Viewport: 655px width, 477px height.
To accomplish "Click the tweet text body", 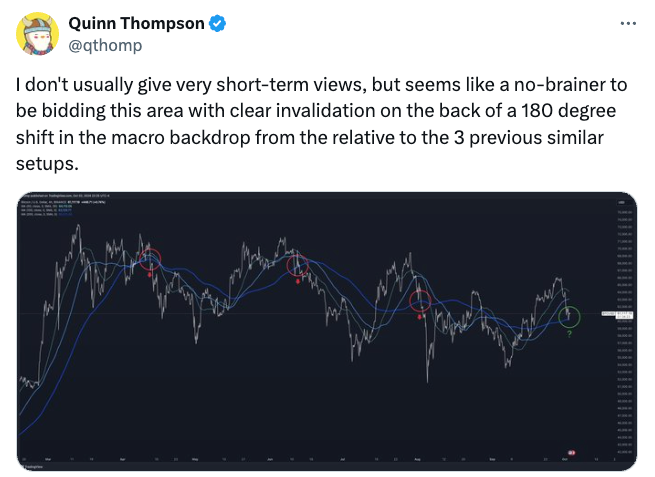I will (x=322, y=124).
